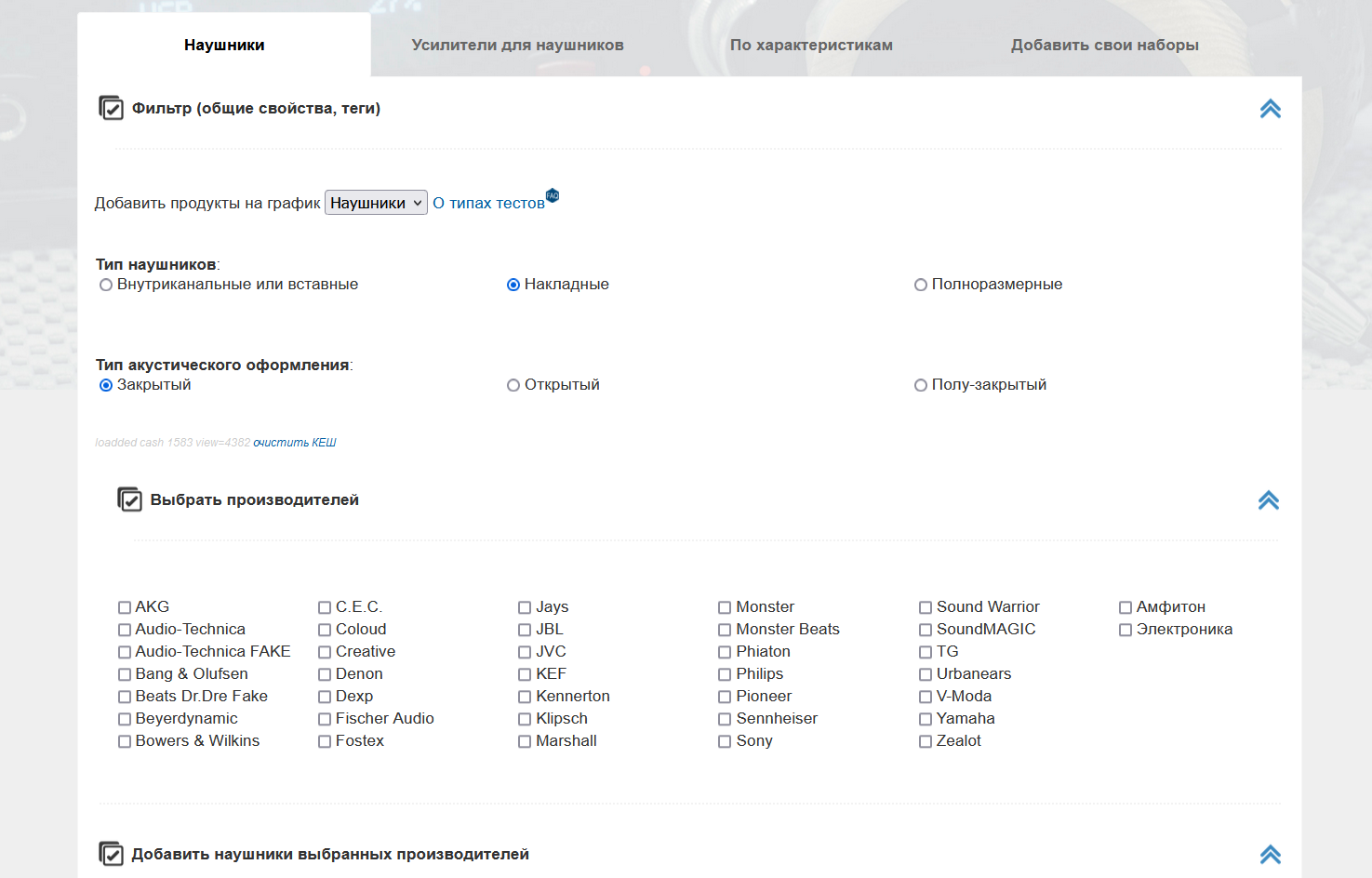
Task: Go to Добавить свои наборы tab
Action: tap(1104, 45)
